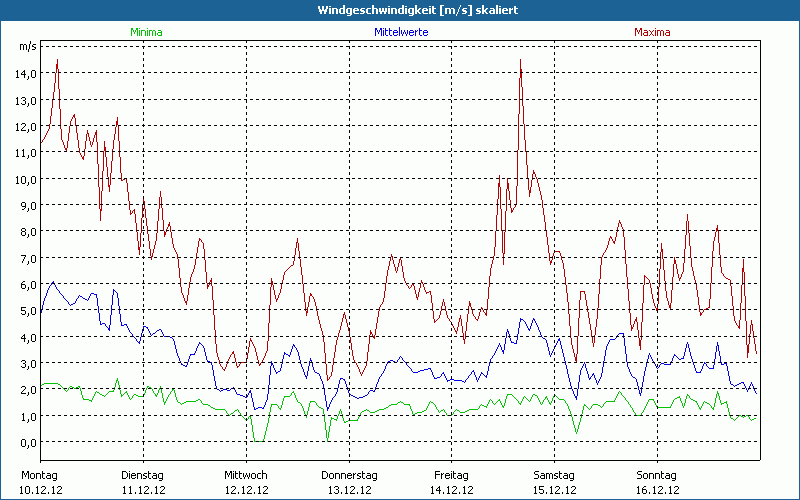
Task: Click the 'Donnerstag' day label
Action: point(349,476)
